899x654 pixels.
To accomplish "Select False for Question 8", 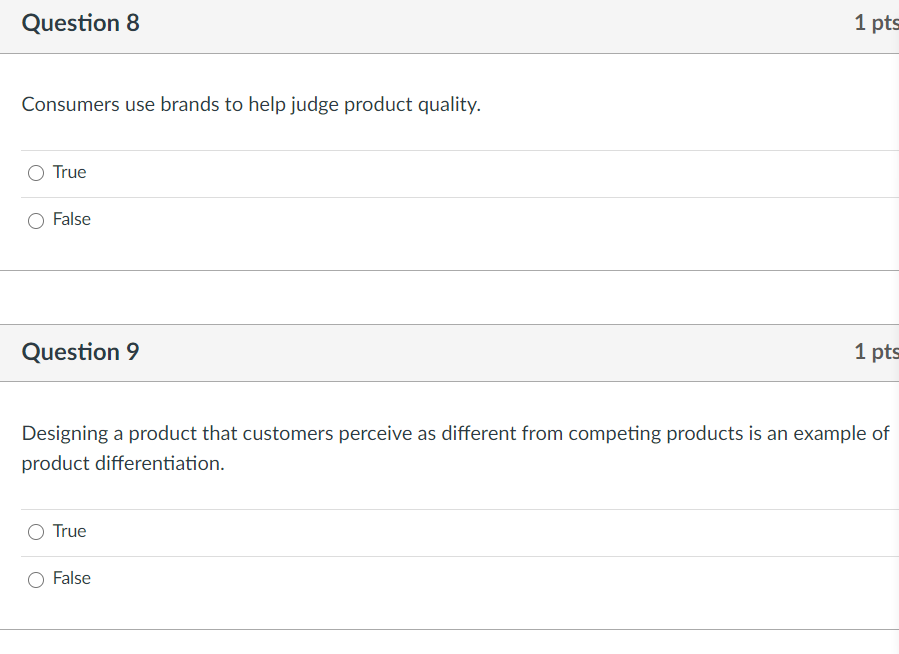I will click(35, 220).
